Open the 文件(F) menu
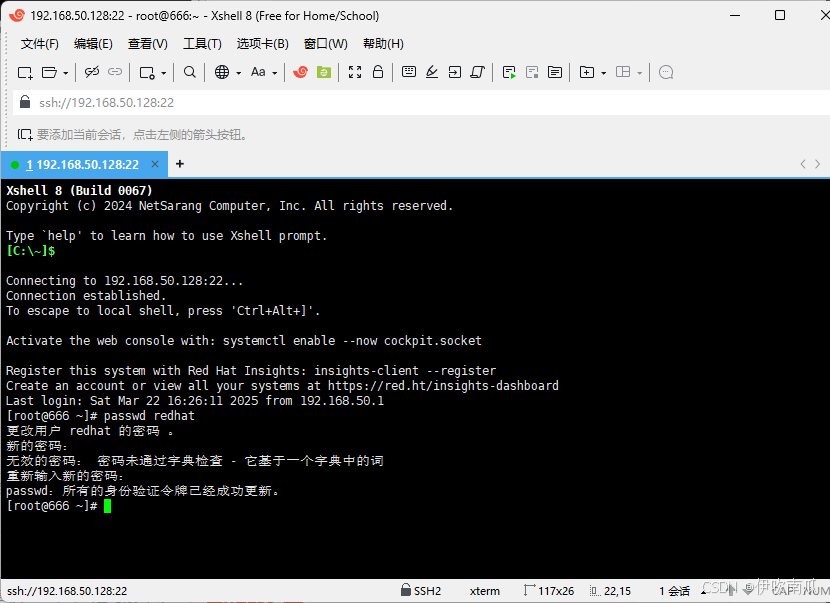The width and height of the screenshot is (830, 603). point(40,44)
